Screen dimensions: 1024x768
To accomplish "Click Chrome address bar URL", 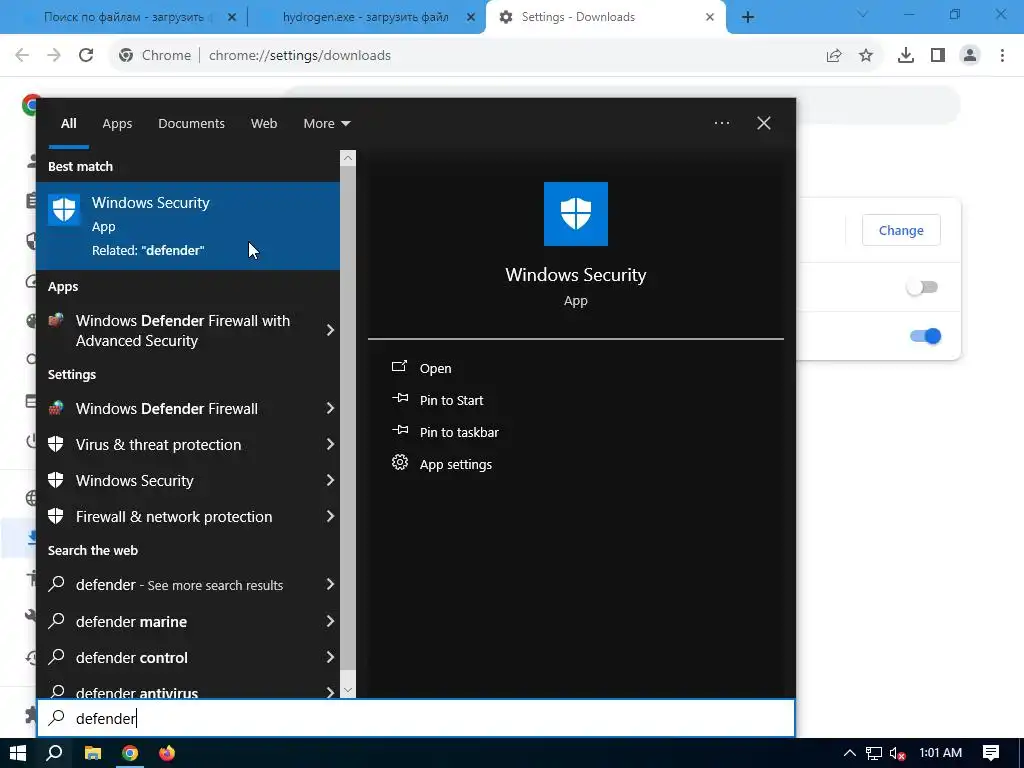I will click(x=300, y=56).
